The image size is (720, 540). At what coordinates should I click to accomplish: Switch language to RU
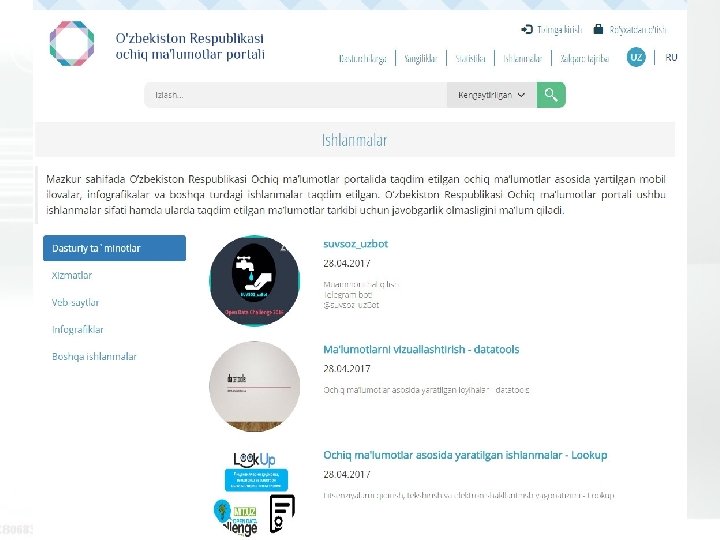(x=671, y=57)
